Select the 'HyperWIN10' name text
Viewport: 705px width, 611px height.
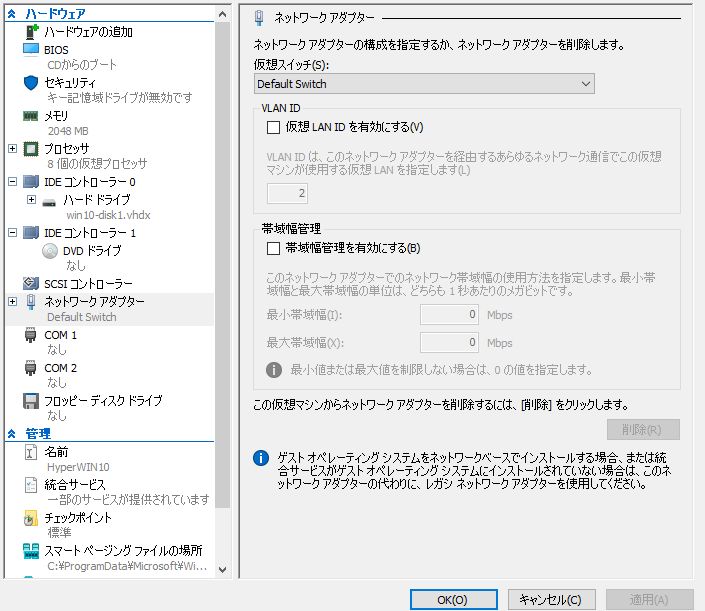78,467
